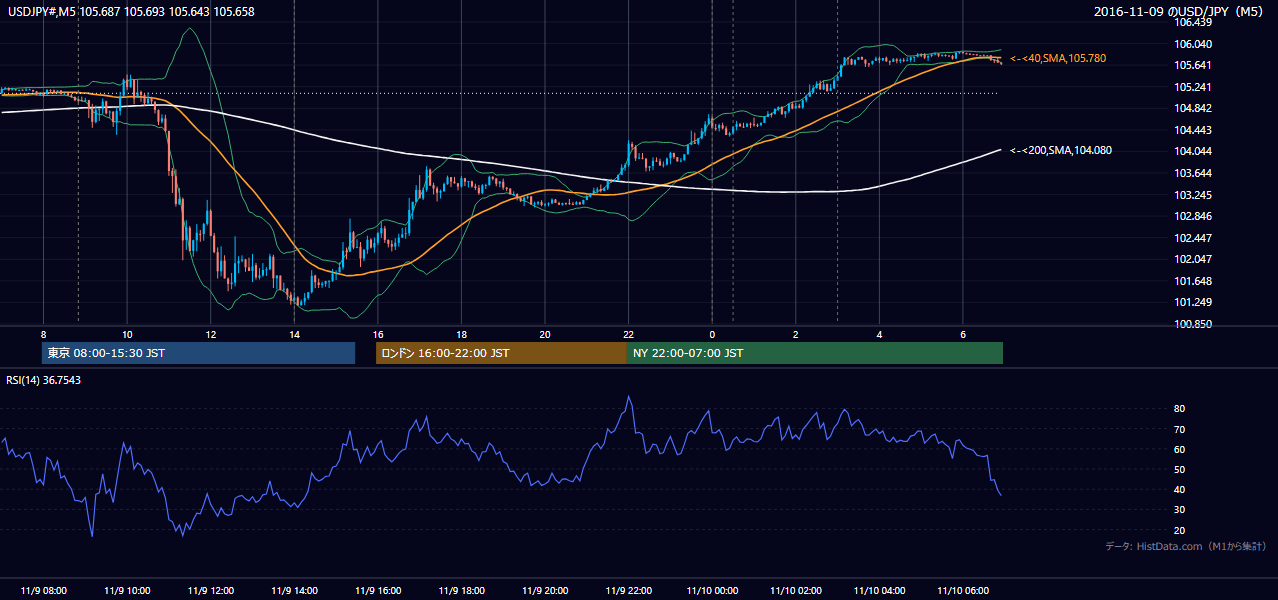Click the RSI(14) 36.7543 indicator label
This screenshot has height=600, width=1278.
tap(44, 380)
